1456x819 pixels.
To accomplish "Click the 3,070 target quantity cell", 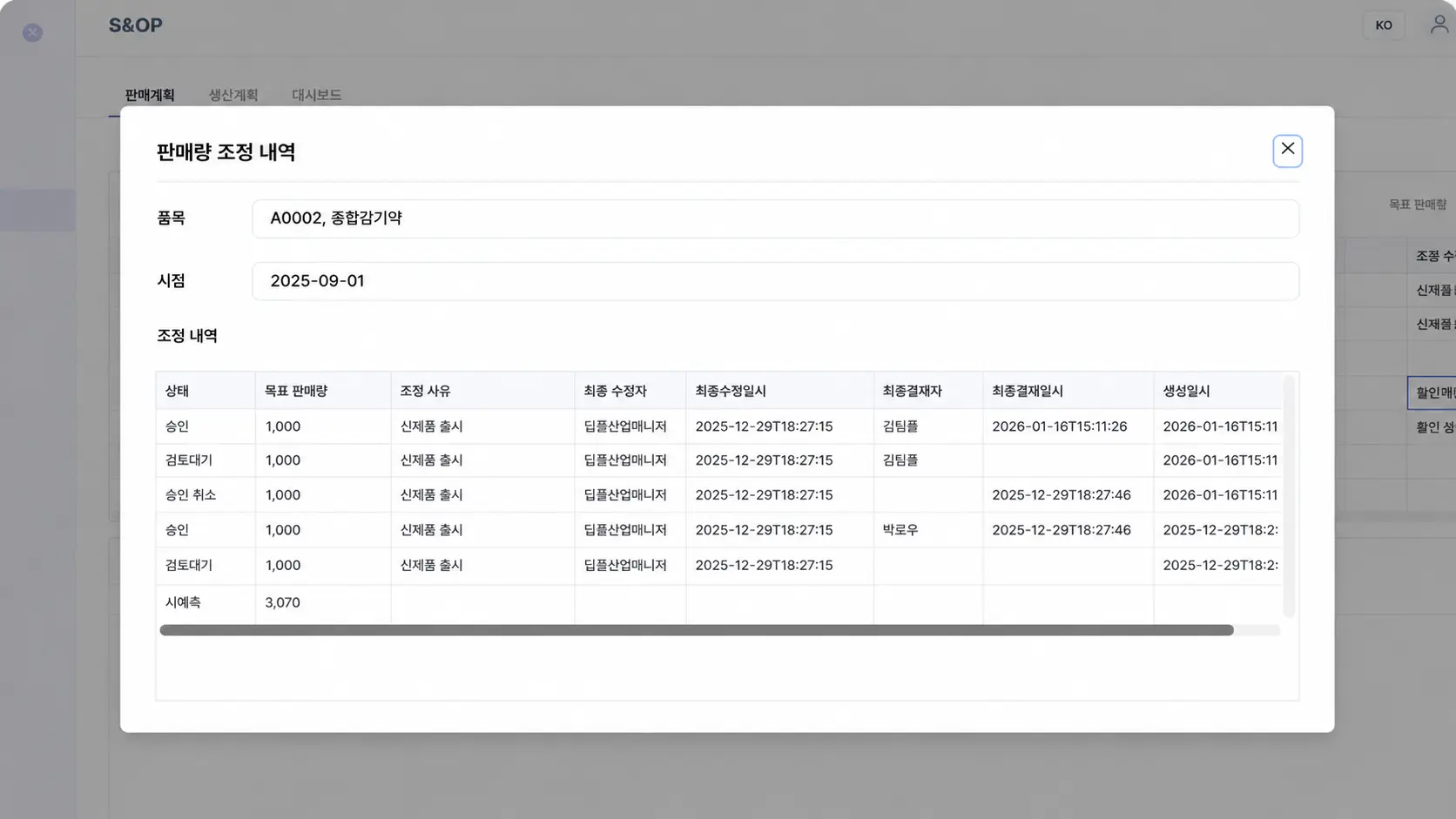I will [x=323, y=602].
